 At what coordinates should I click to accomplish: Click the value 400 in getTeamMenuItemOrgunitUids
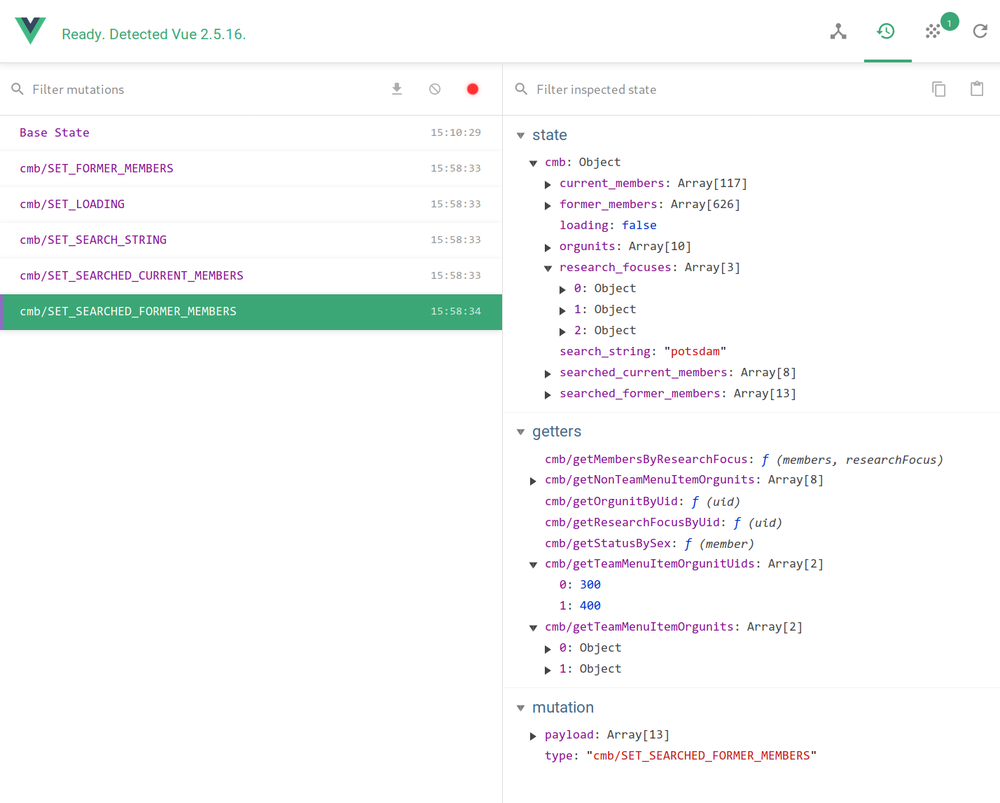pos(590,606)
